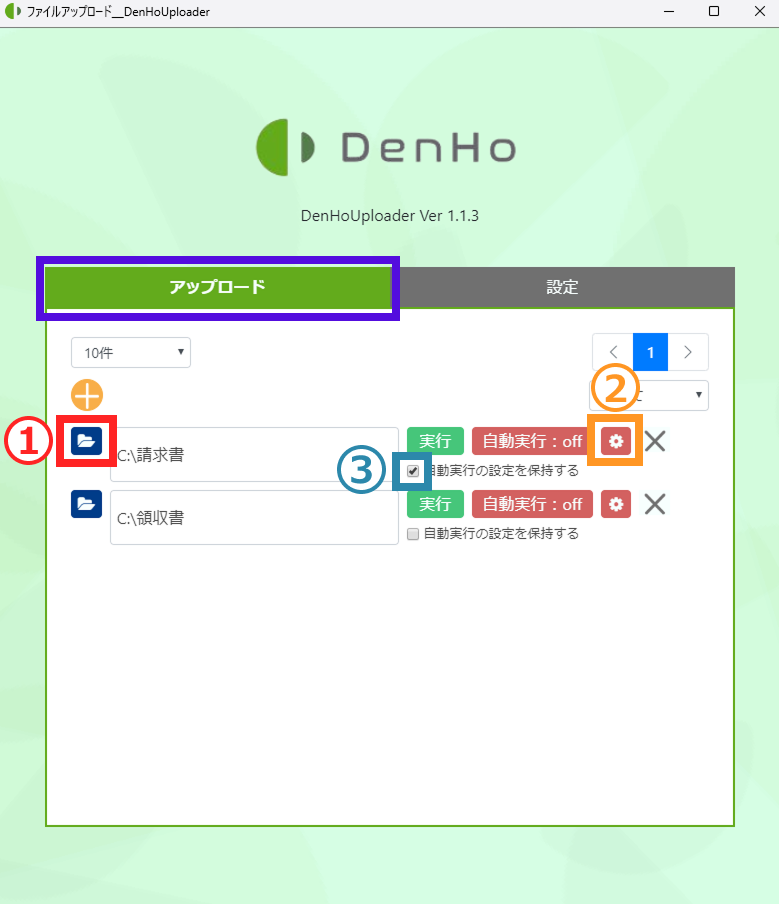Go to next page with right chevron
This screenshot has width=779, height=904.
pos(688,352)
